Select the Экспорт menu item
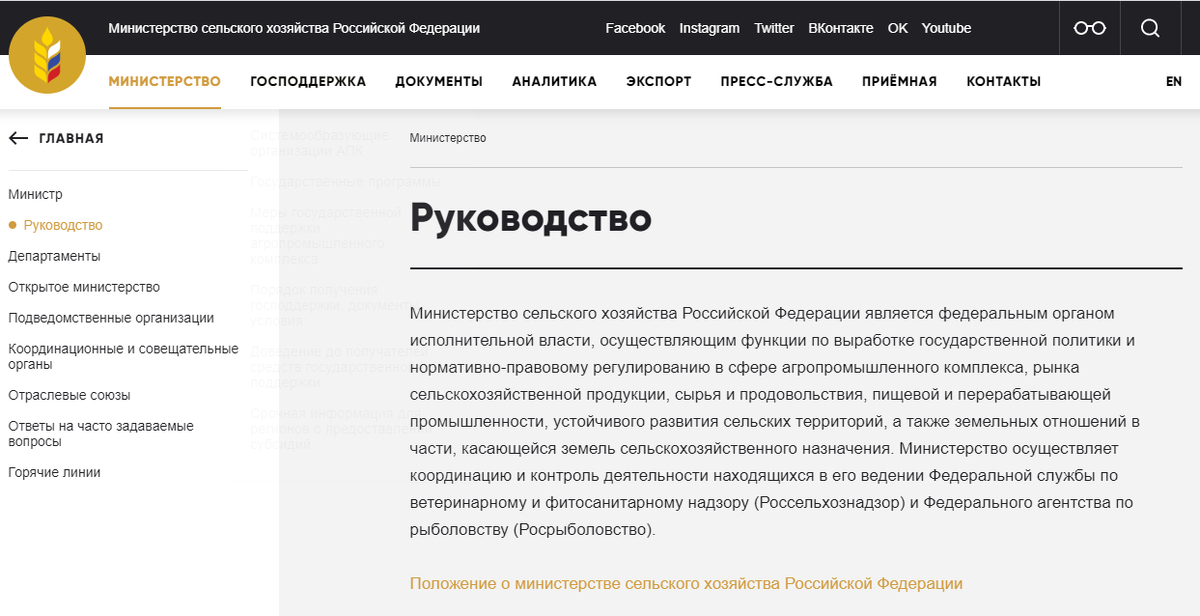The width and height of the screenshot is (1200, 616). (x=659, y=82)
